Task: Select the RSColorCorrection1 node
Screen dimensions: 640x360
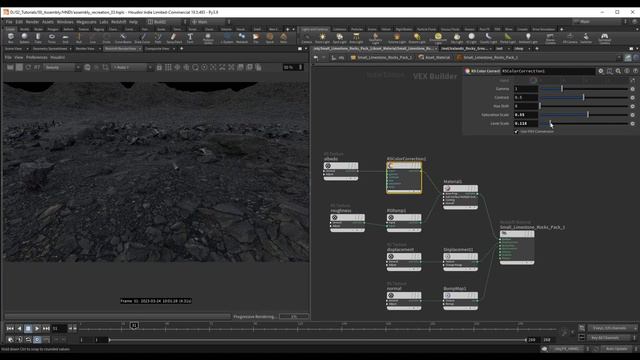Action: click(x=404, y=178)
